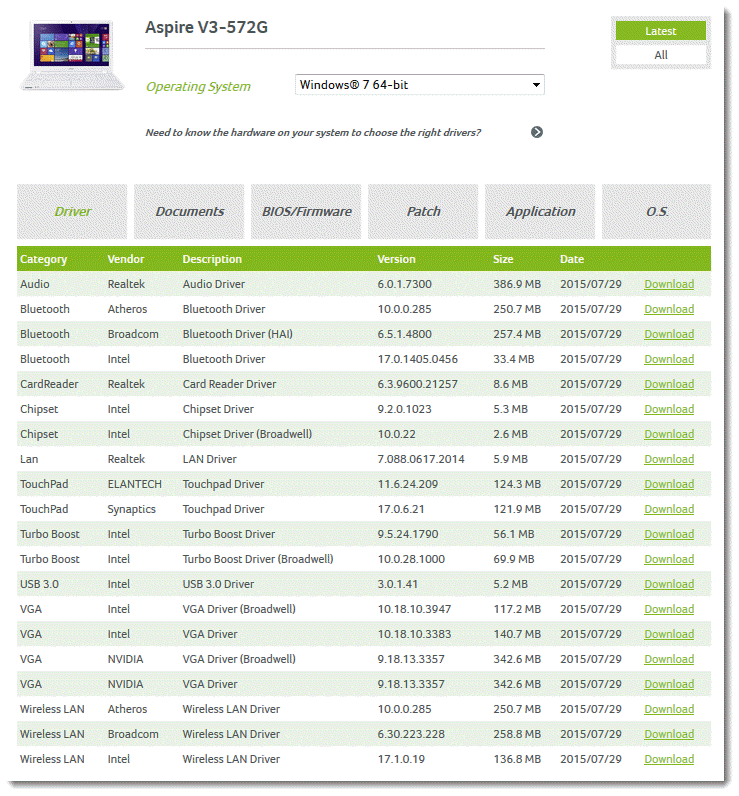
Task: Download Intel VGA Driver version 10.18.10.3383
Action: tap(669, 634)
